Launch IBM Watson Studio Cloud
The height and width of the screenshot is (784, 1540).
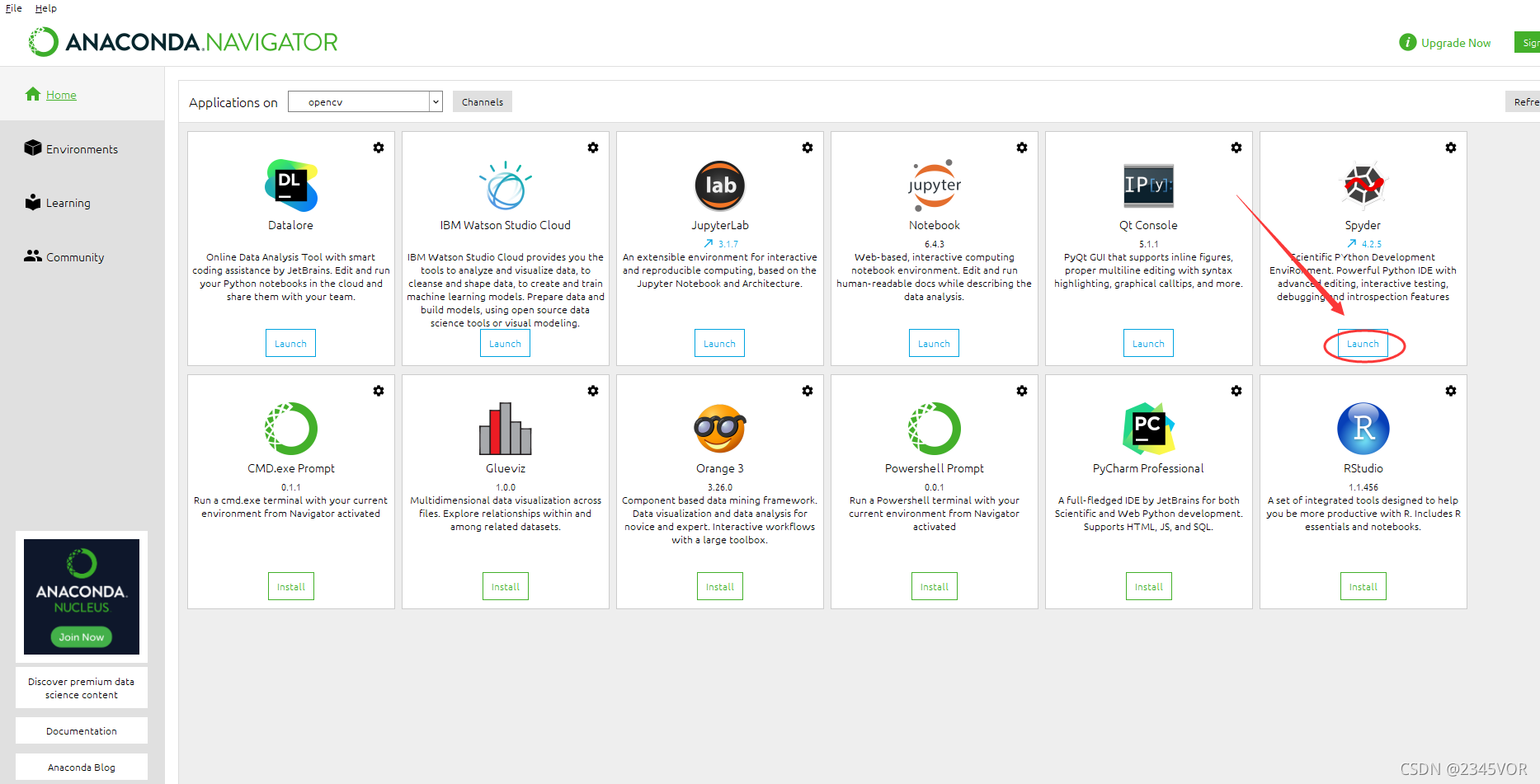tap(505, 343)
